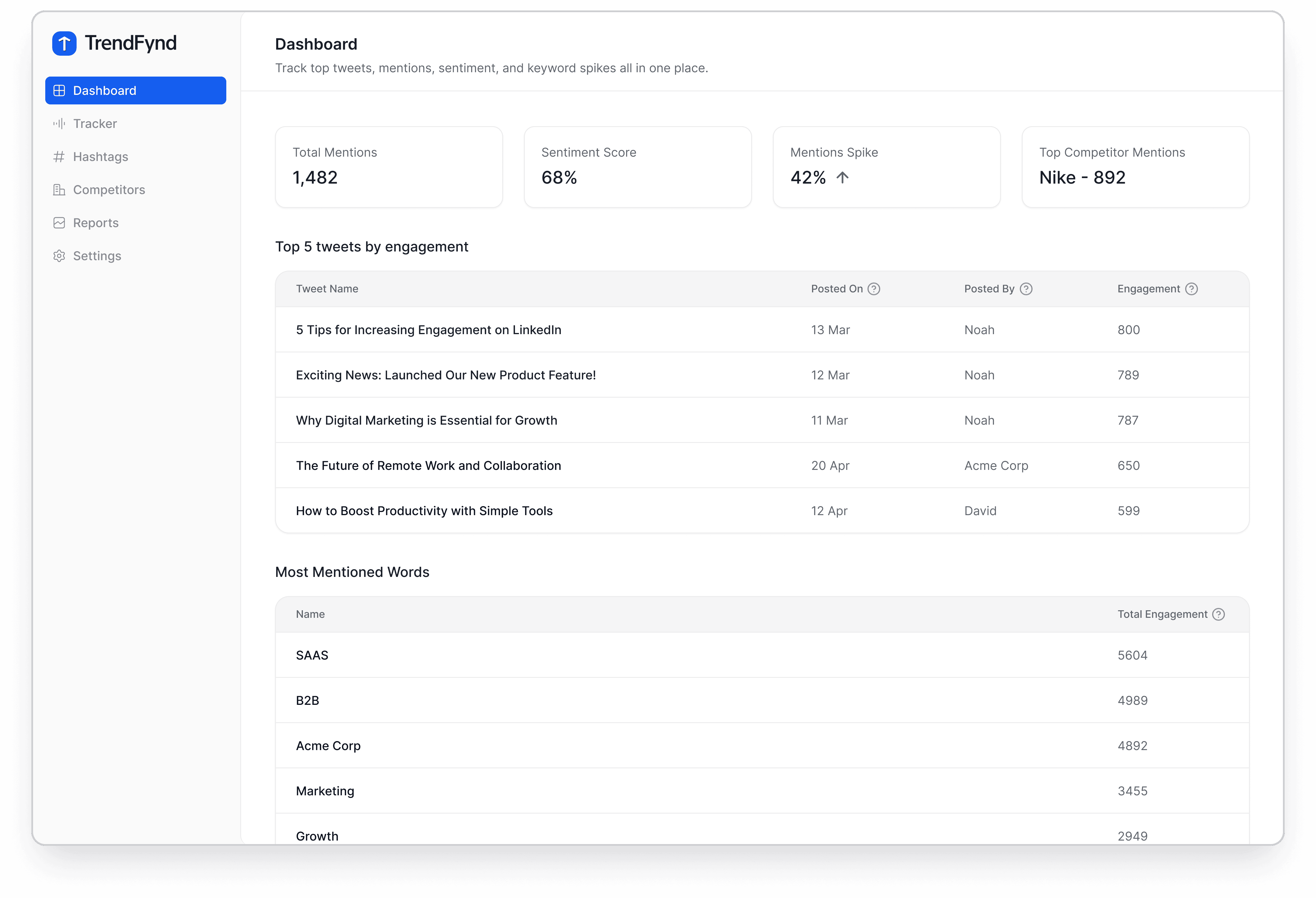Select 'Acme Corp' in Most Mentioned Words
The height and width of the screenshot is (898, 1316).
328,746
